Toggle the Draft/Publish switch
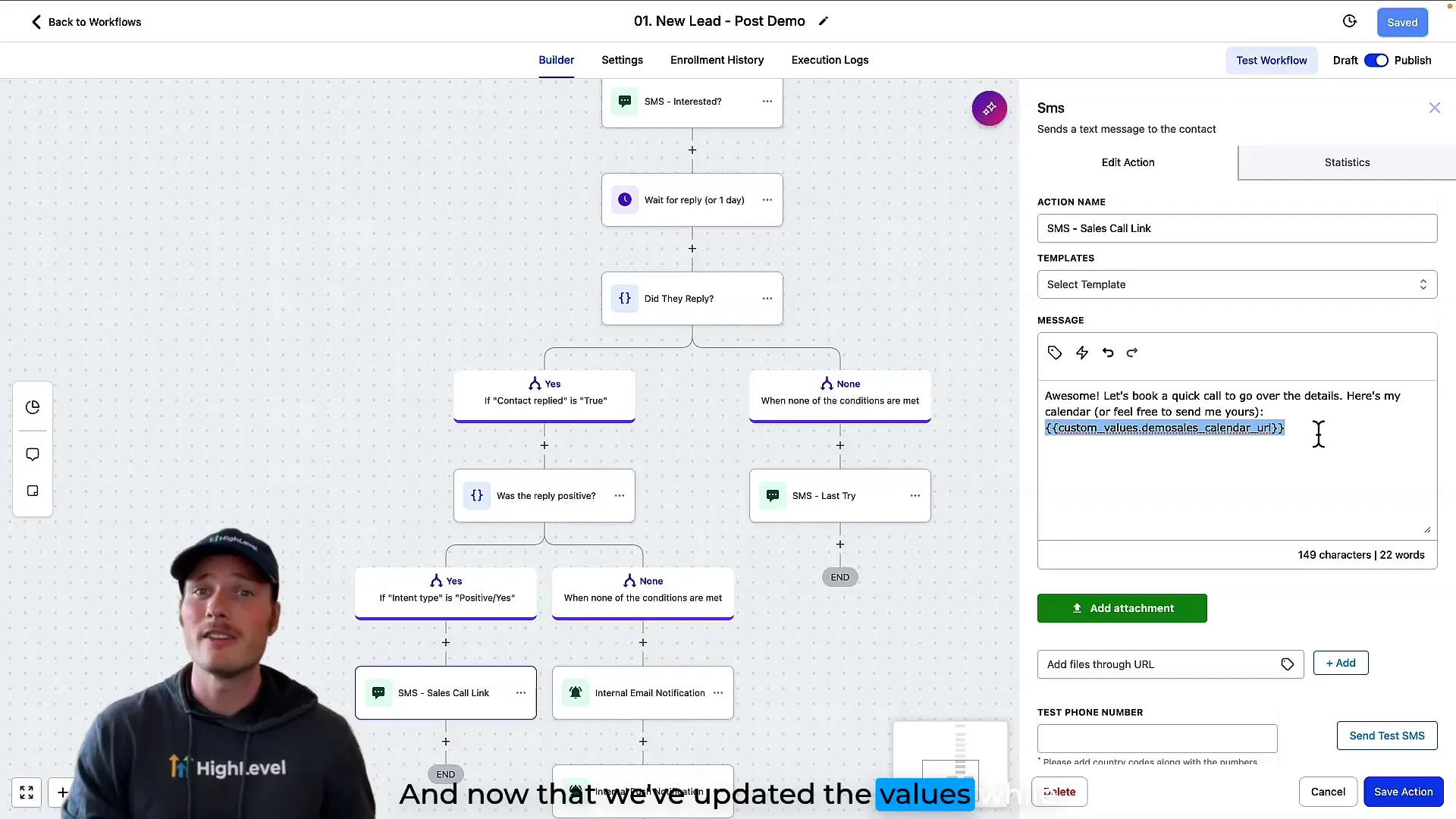The image size is (1456, 819). (x=1376, y=61)
